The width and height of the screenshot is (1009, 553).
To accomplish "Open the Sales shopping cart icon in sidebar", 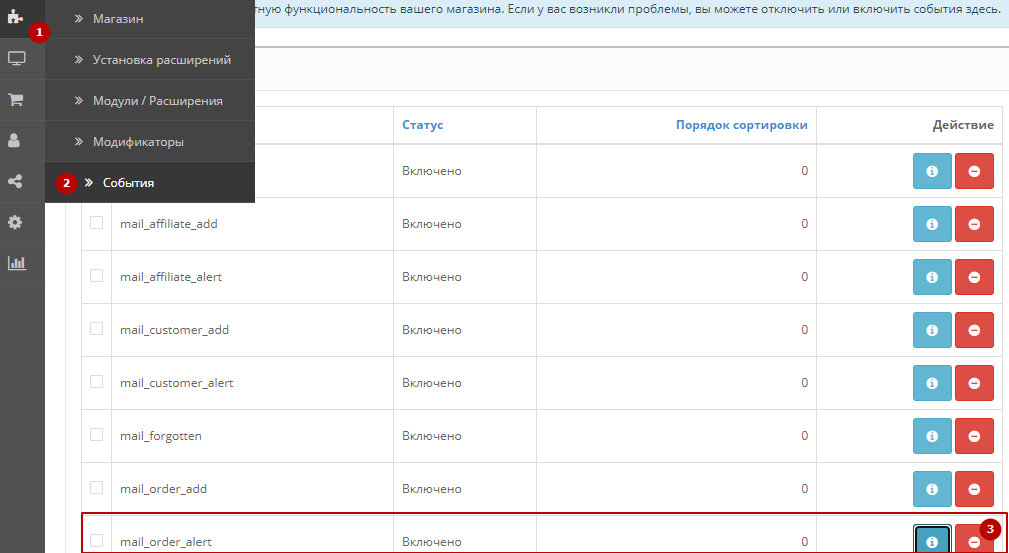I will point(15,100).
